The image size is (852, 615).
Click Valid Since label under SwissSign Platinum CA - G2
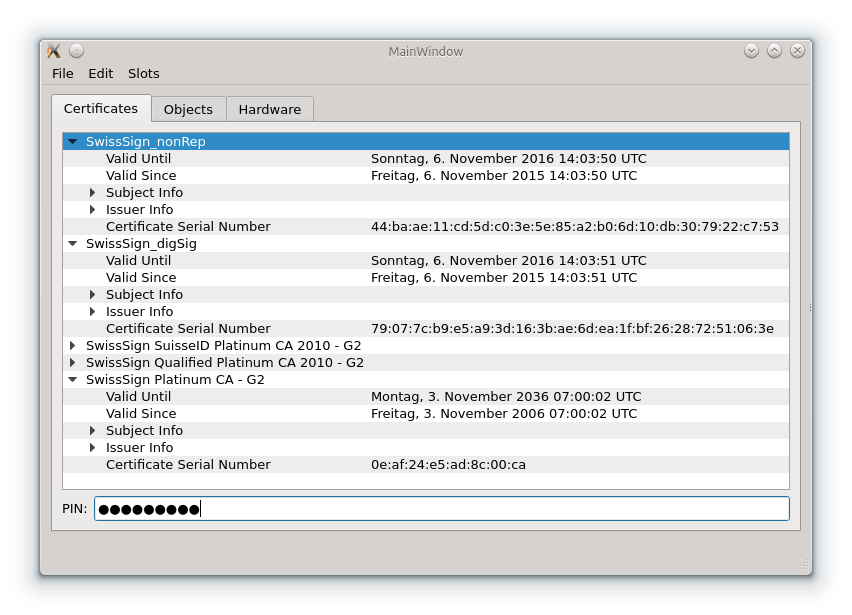pyautogui.click(x=141, y=413)
